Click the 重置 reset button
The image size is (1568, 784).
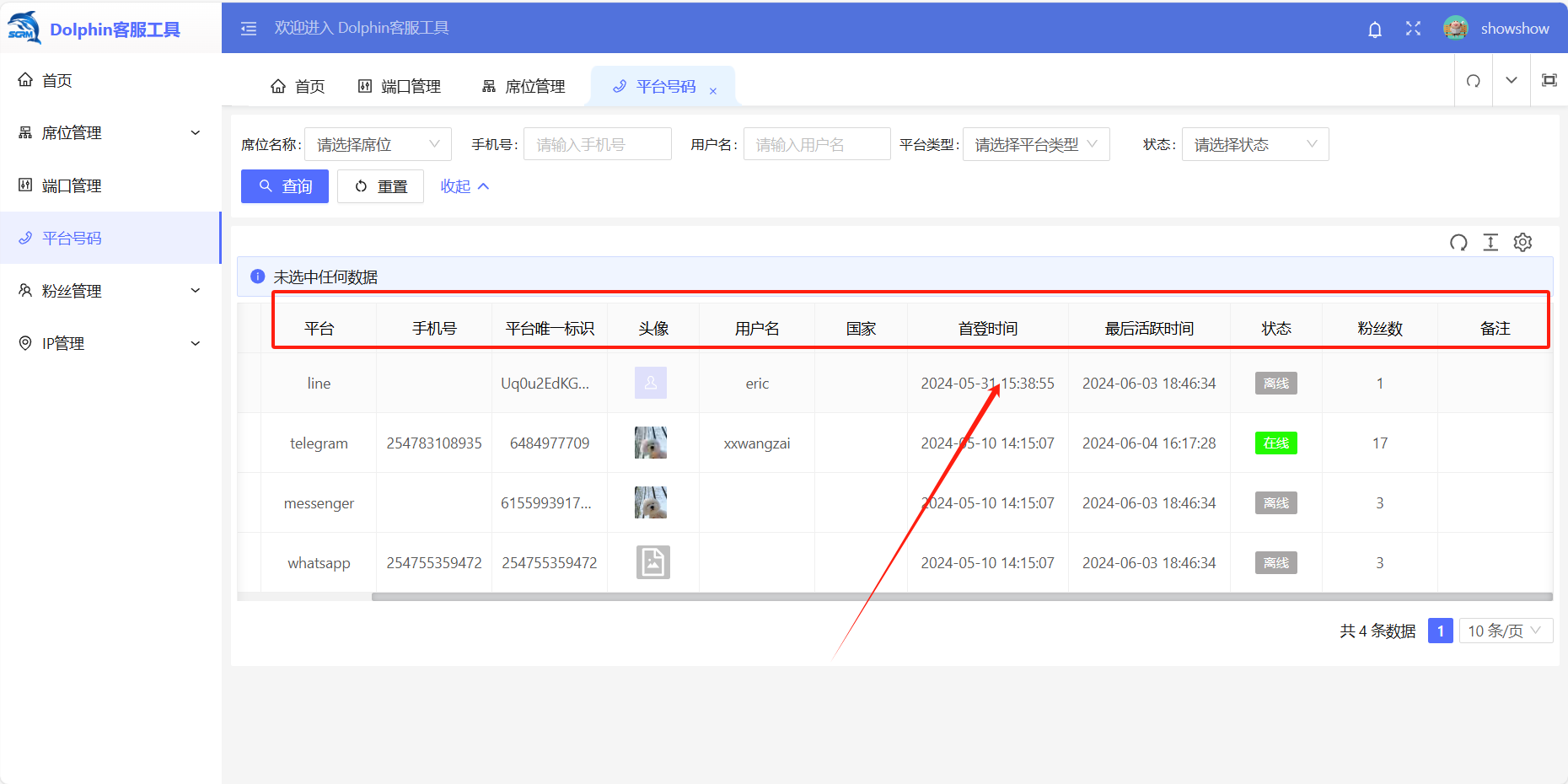380,186
